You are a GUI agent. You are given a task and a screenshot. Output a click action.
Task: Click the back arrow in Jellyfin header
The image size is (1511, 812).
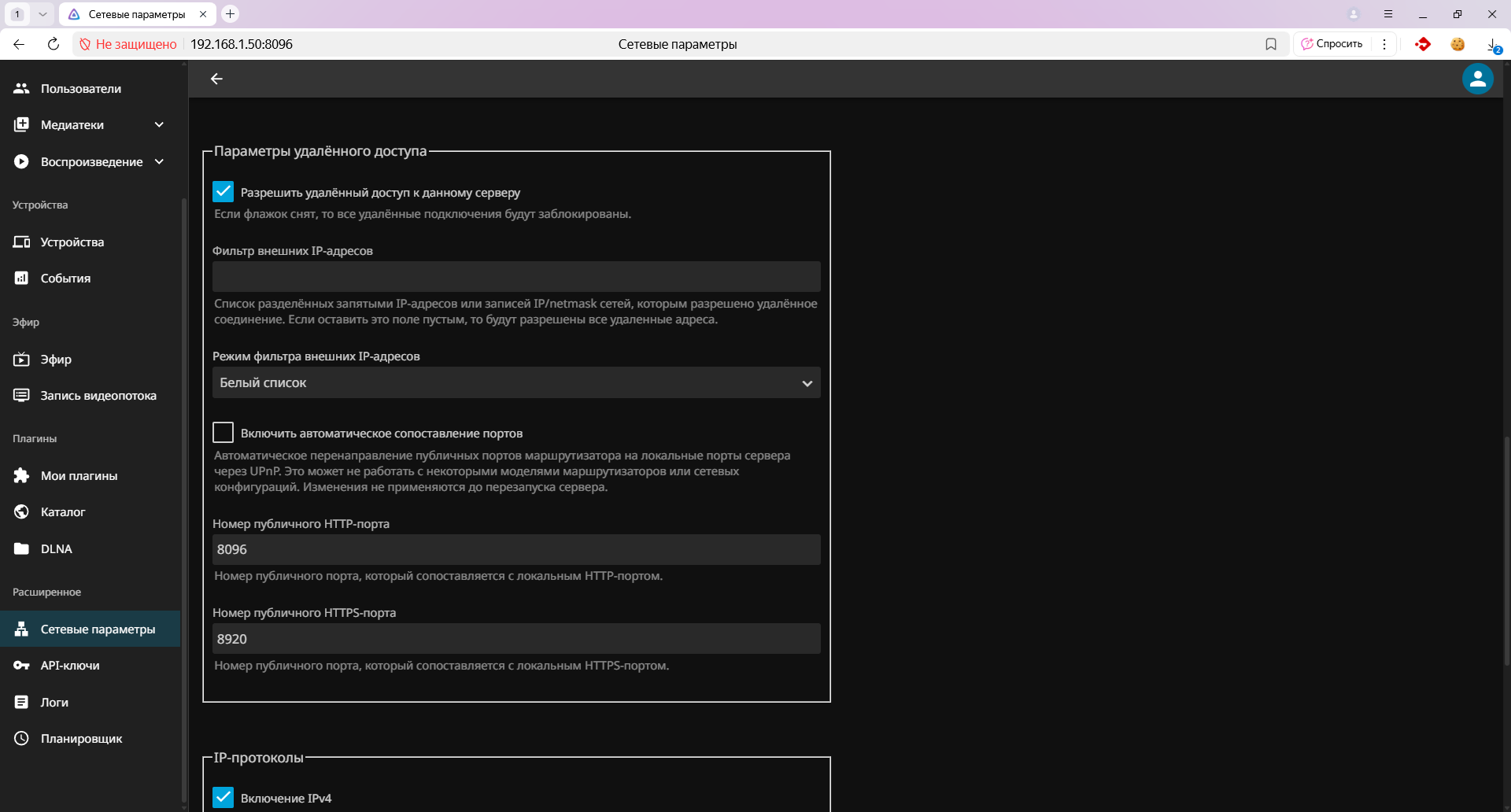pyautogui.click(x=216, y=79)
